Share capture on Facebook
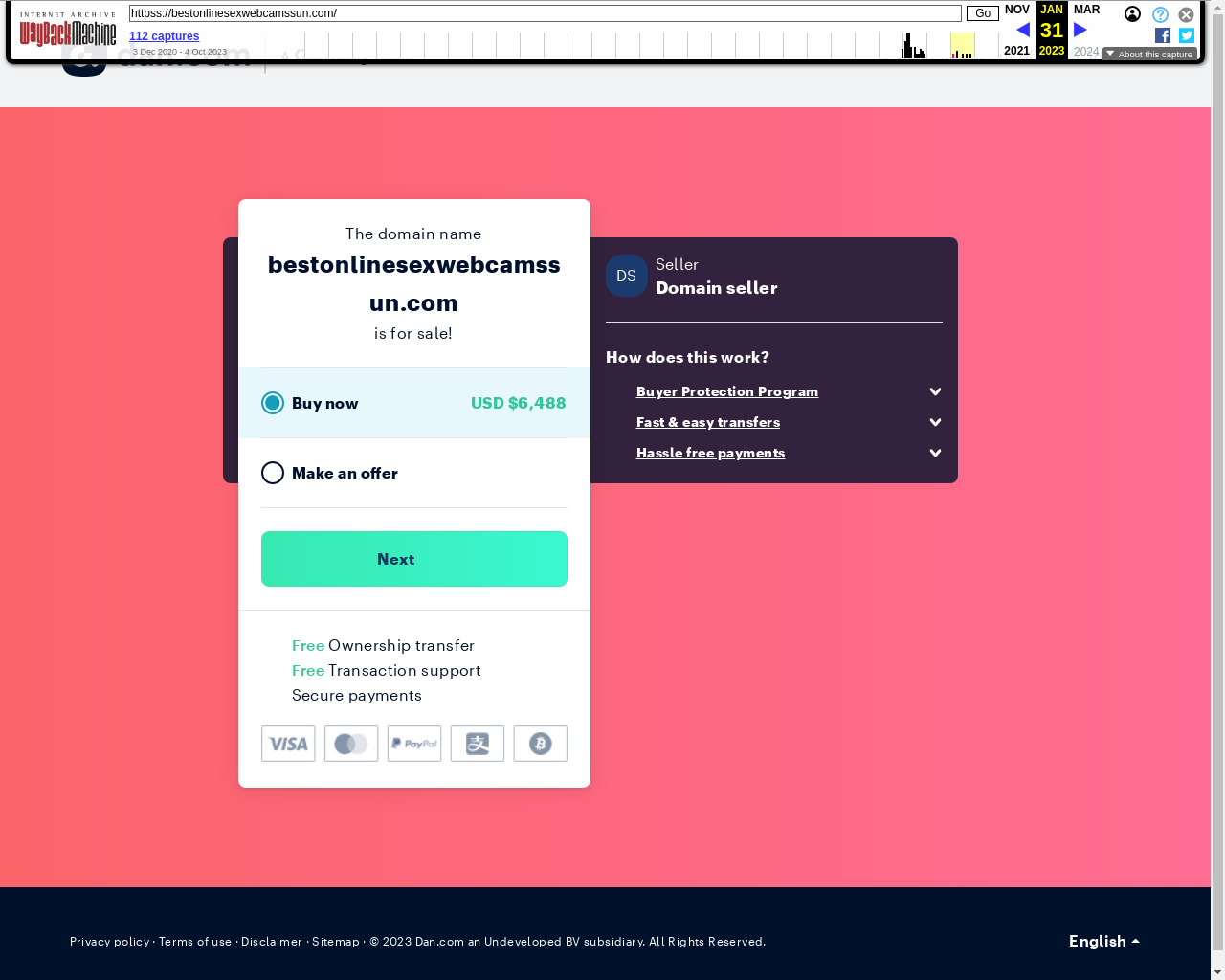The image size is (1225, 980). [x=1163, y=35]
